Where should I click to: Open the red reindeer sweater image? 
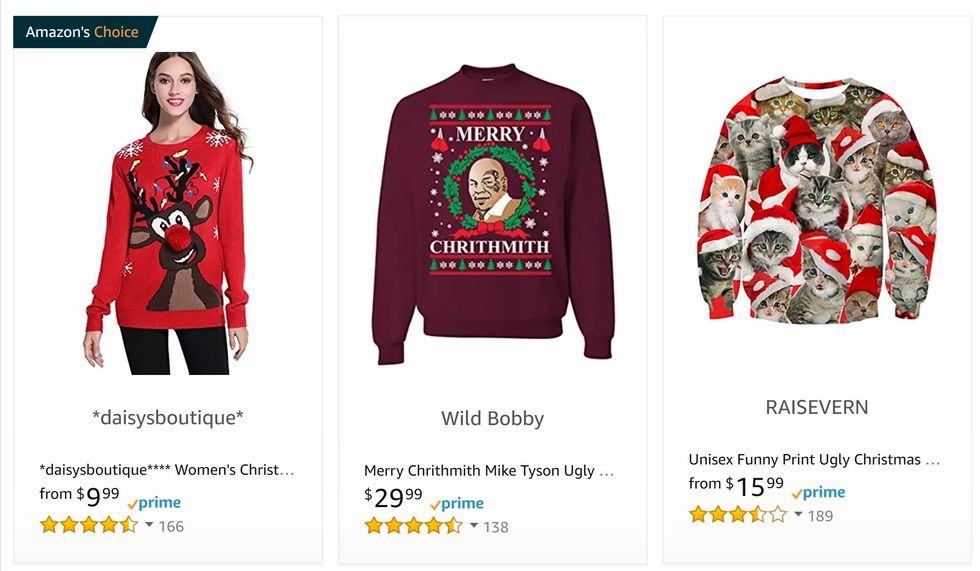(167, 212)
